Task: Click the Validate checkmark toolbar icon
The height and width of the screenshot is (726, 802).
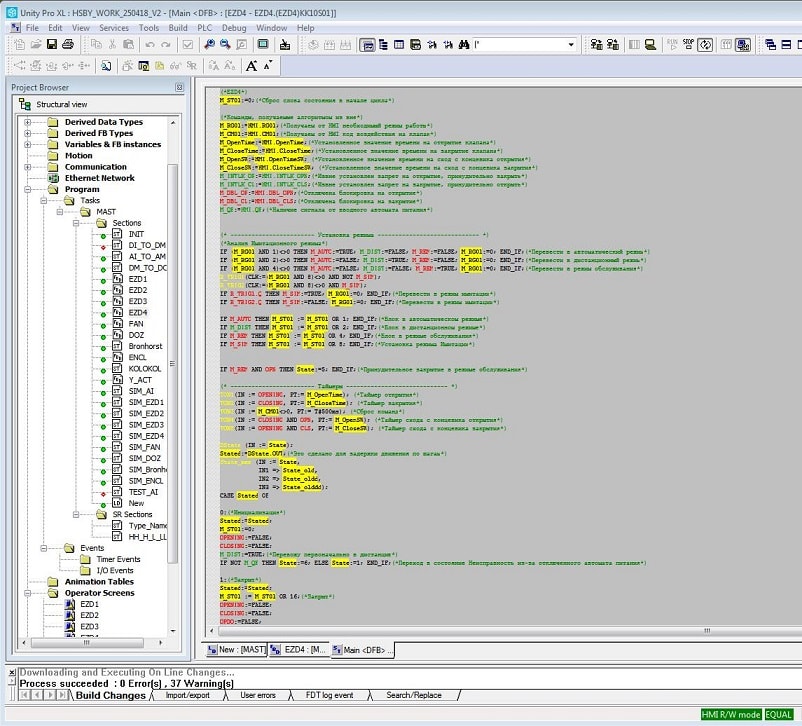Action: 188,45
